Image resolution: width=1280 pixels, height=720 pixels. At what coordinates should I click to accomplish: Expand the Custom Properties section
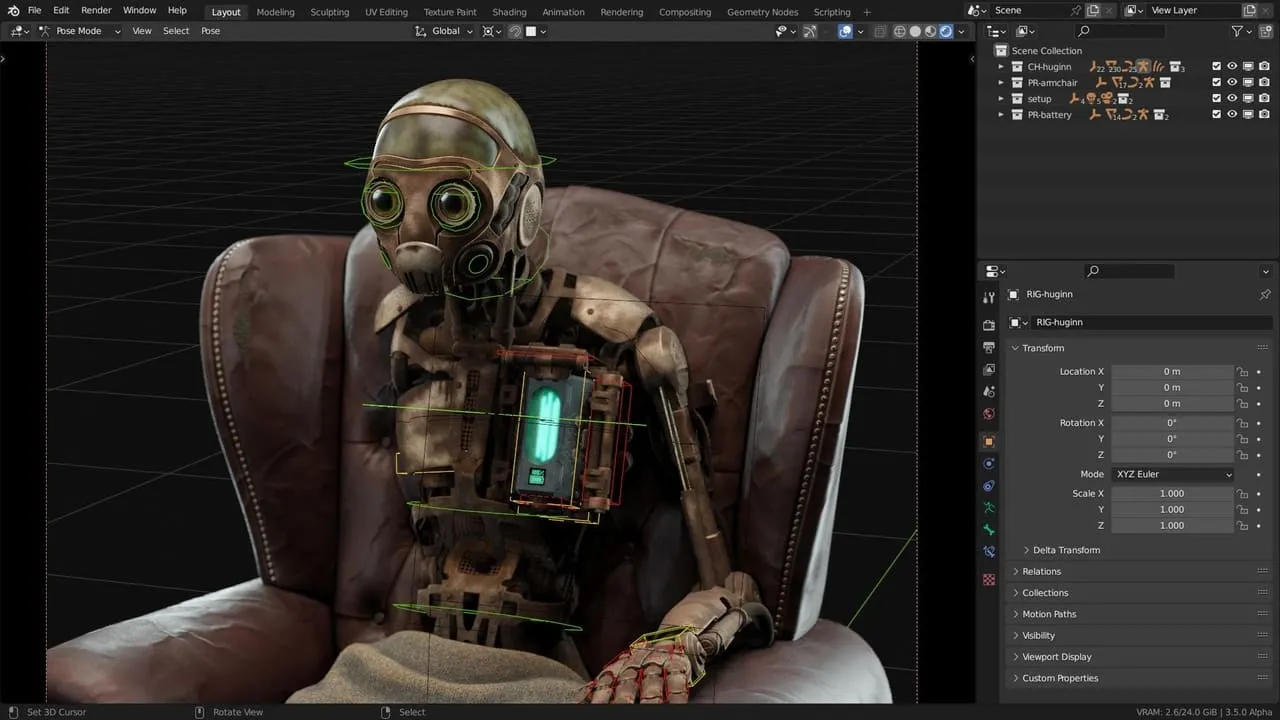point(1062,678)
